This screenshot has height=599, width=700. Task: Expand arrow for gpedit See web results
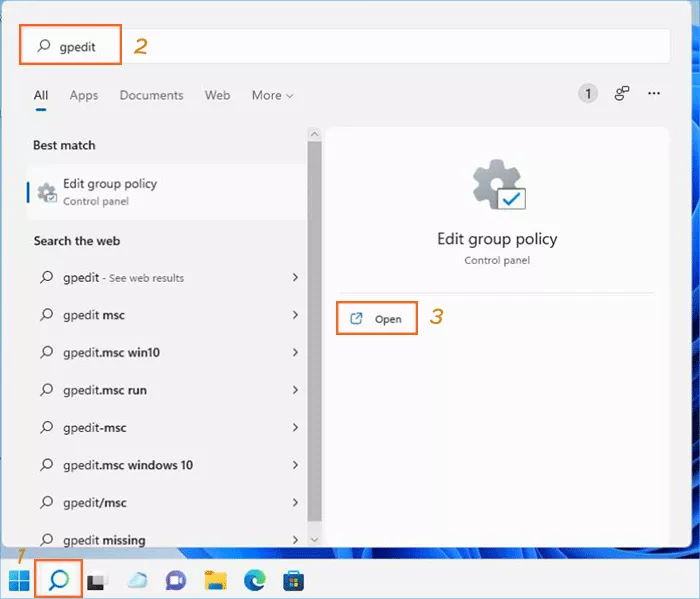coord(295,277)
